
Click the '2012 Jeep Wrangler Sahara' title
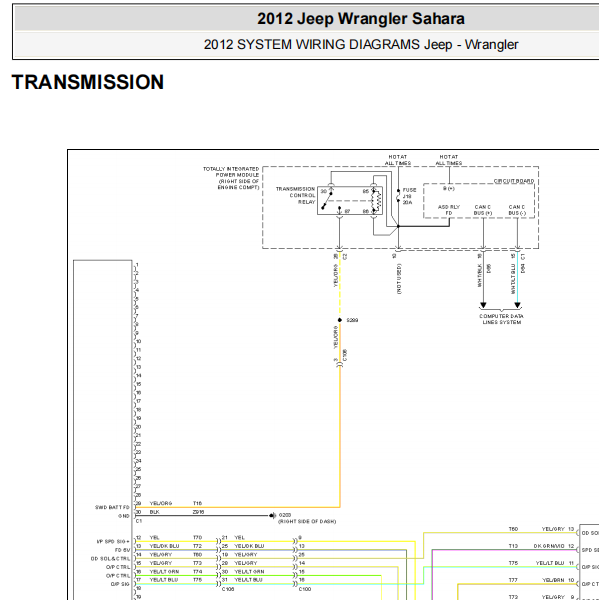click(361, 19)
